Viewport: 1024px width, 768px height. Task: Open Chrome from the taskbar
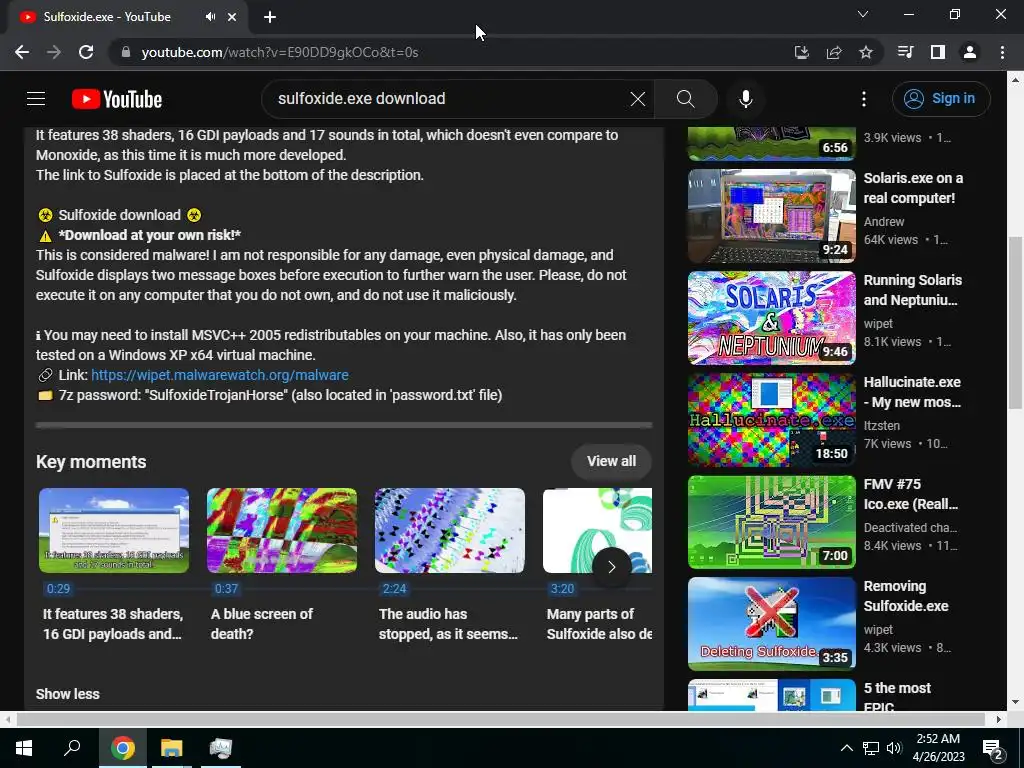pyautogui.click(x=122, y=748)
